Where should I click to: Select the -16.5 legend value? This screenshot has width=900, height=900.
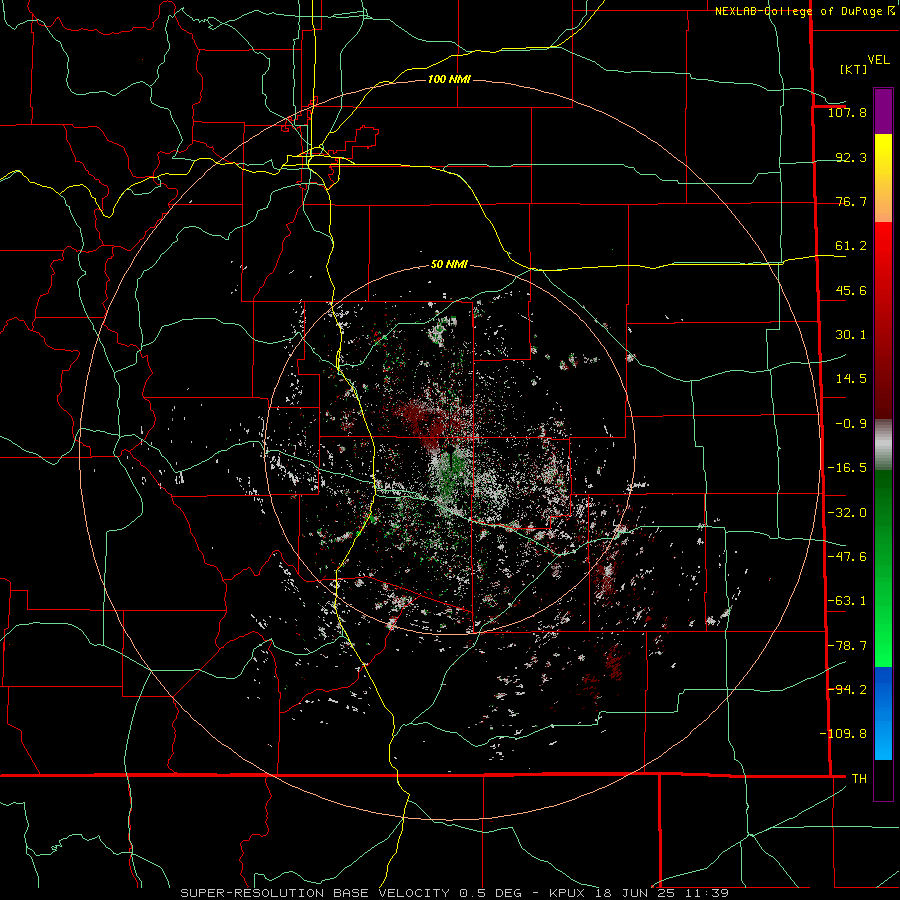[x=847, y=468]
